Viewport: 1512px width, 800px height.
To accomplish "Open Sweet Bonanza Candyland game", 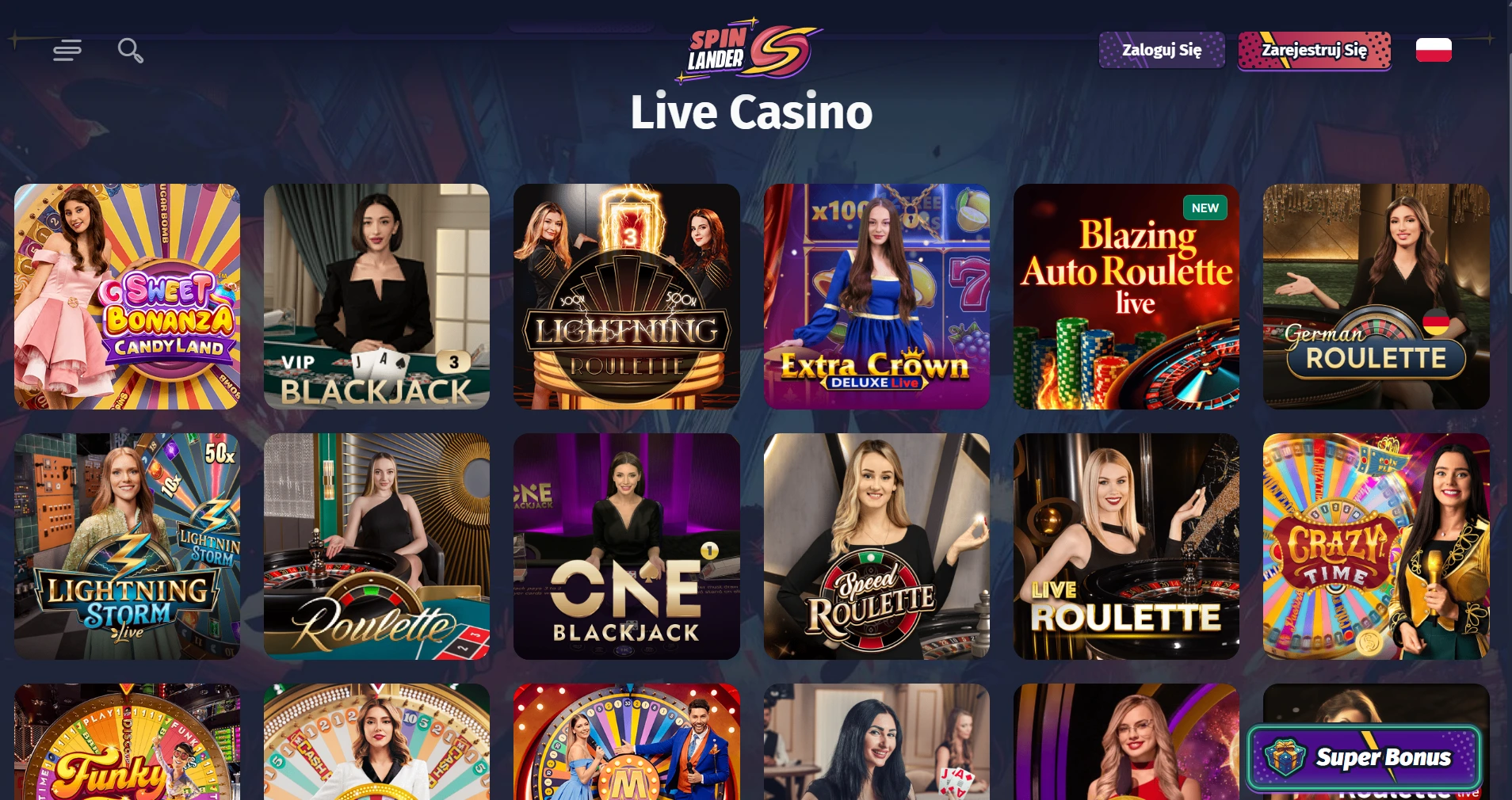I will click(x=127, y=297).
